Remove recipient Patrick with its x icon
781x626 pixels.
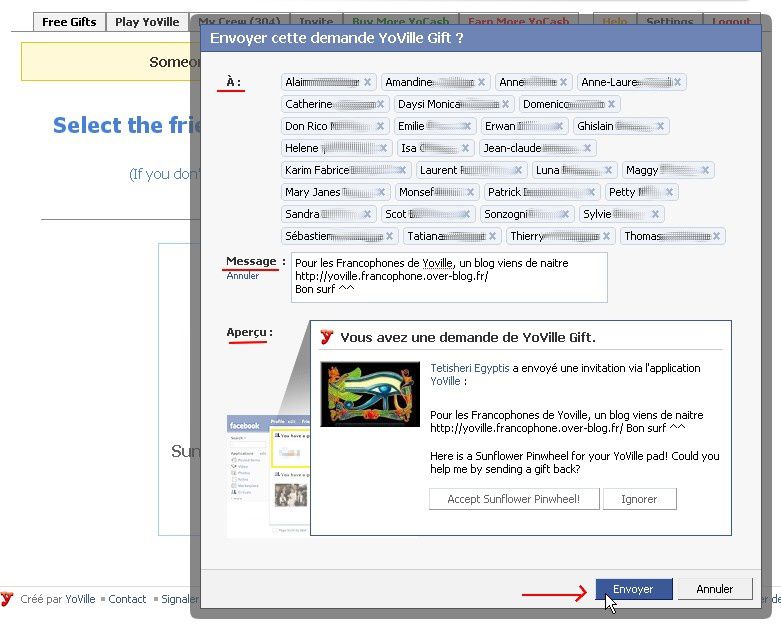591,192
